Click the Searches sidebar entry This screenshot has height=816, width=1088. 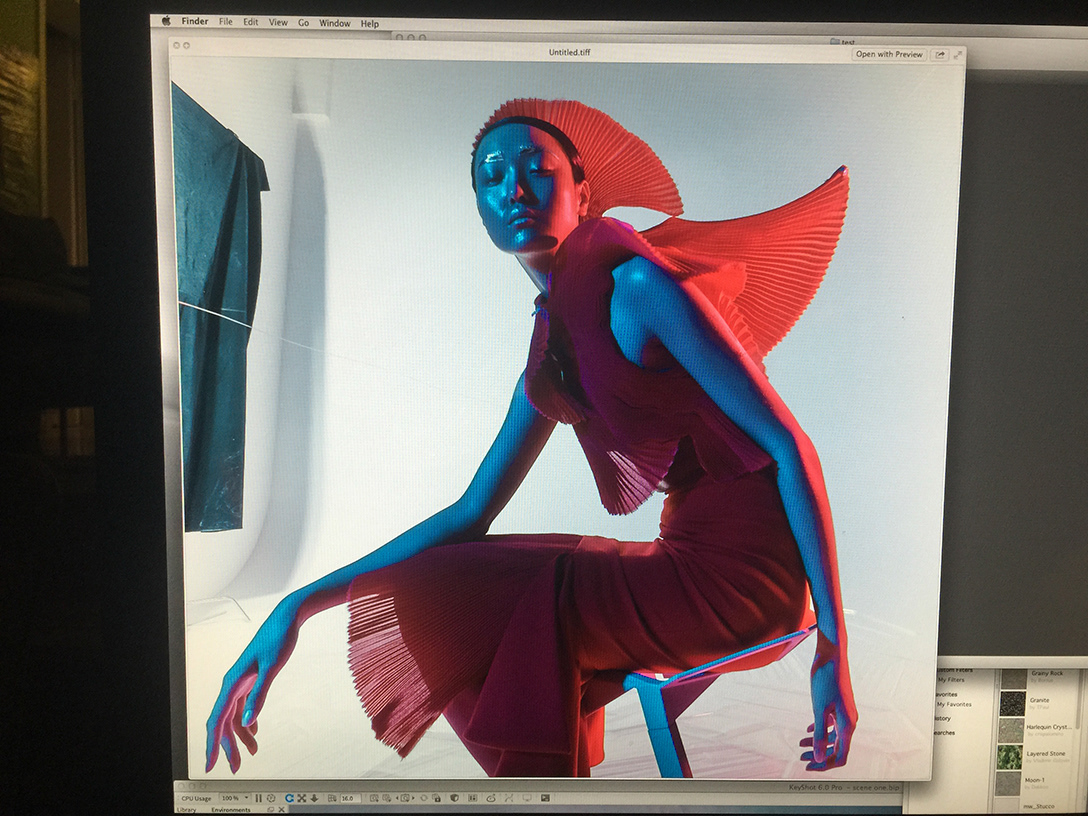tap(944, 733)
